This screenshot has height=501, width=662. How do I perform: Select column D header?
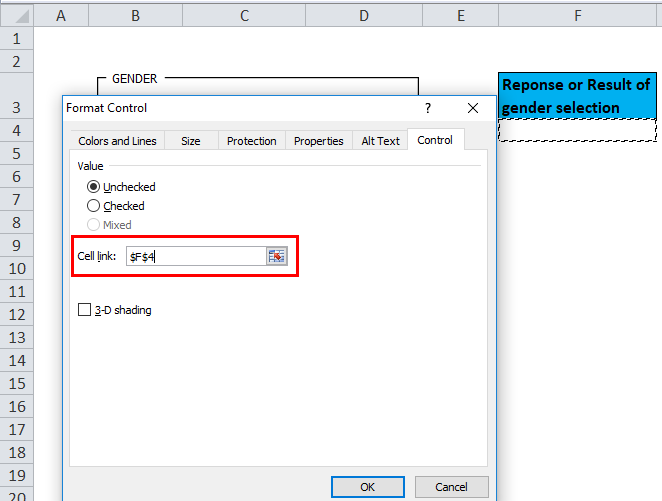[364, 16]
